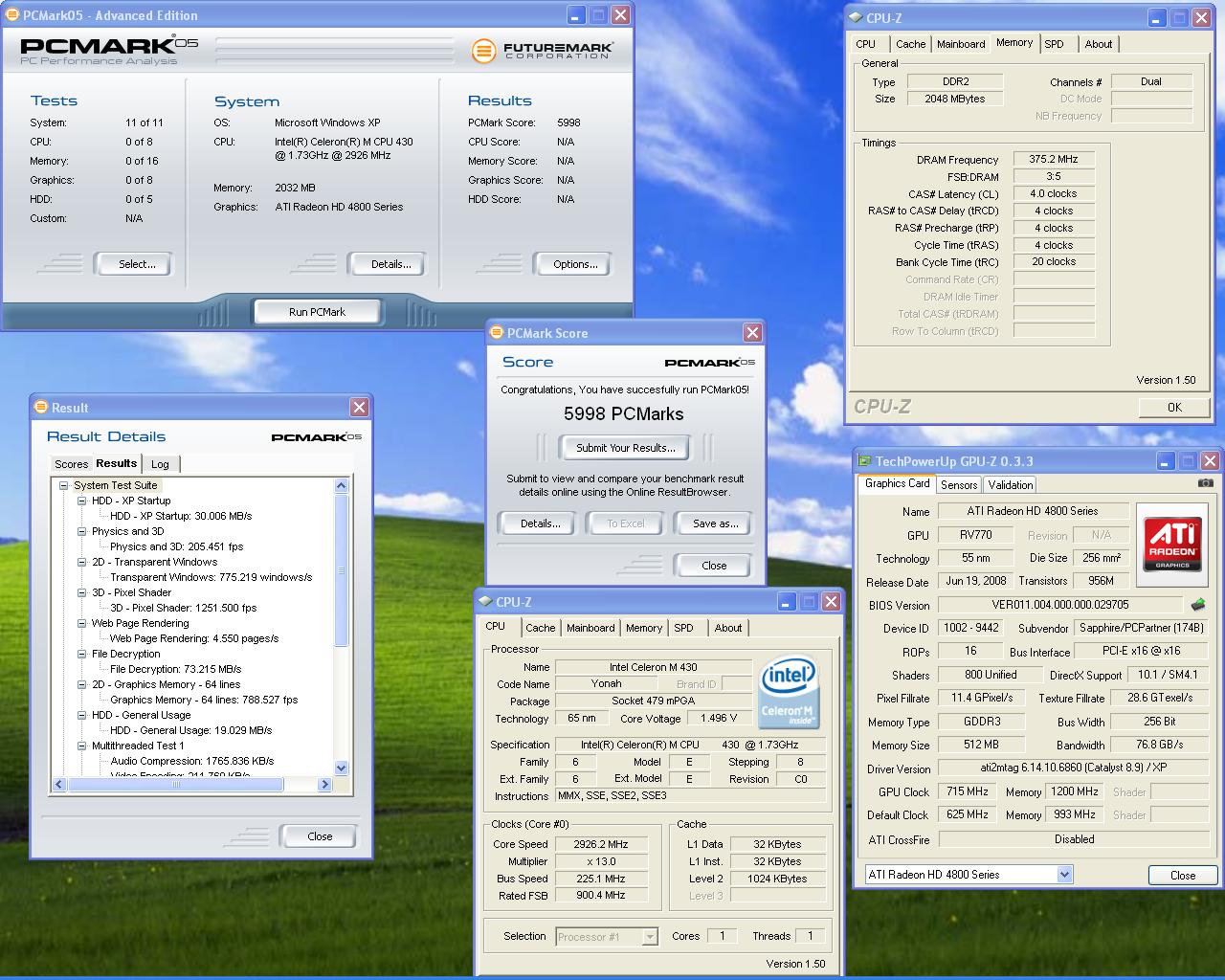Collapse the Physics and 3D node
The image size is (1225, 980).
pos(82,531)
